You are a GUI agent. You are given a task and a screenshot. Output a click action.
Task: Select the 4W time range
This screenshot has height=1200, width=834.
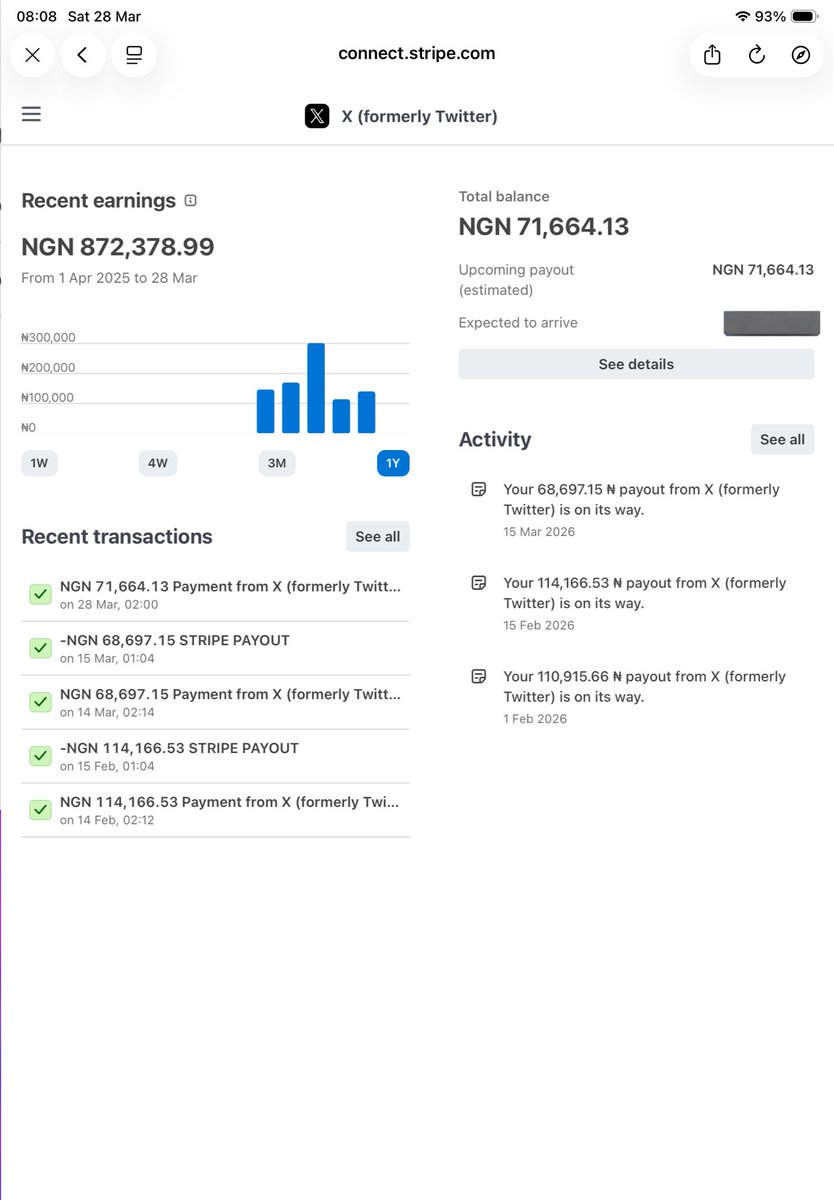pos(158,463)
